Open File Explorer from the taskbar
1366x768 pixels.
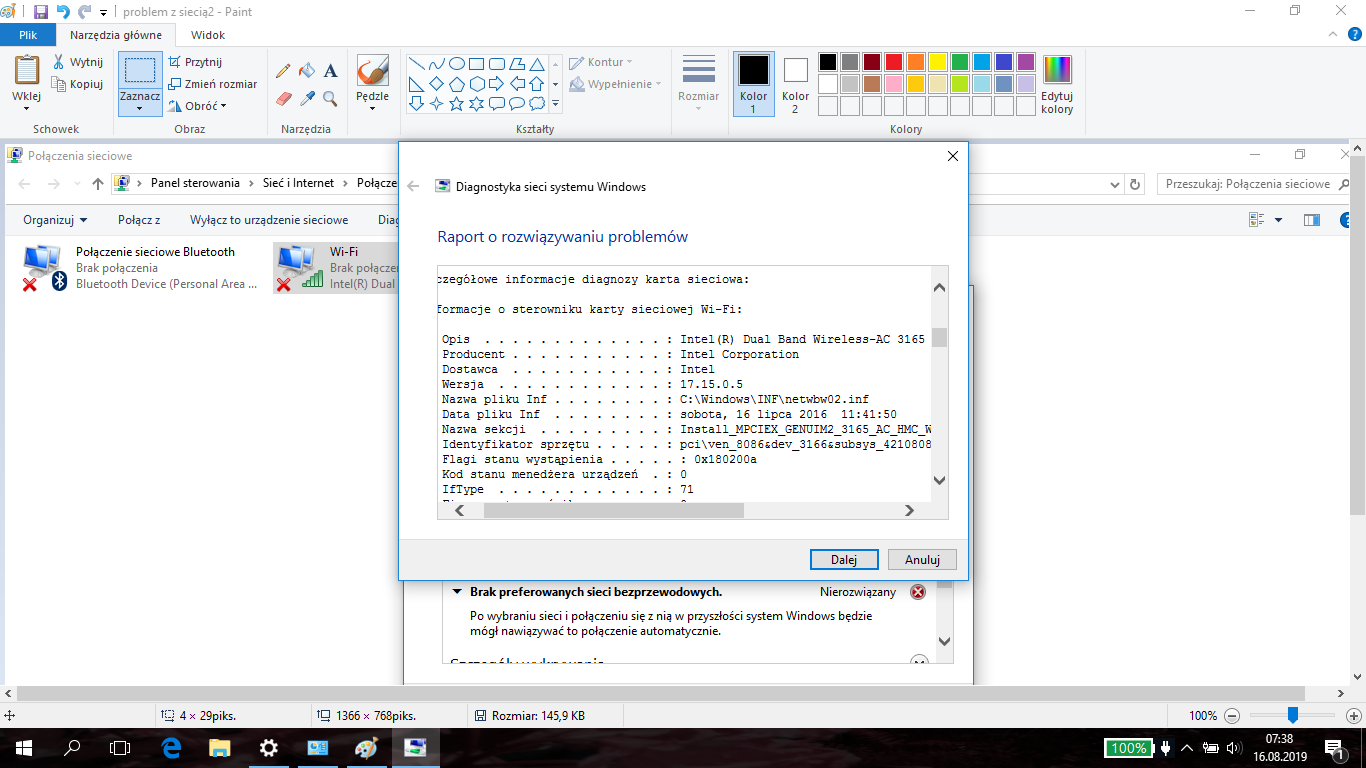pos(219,748)
